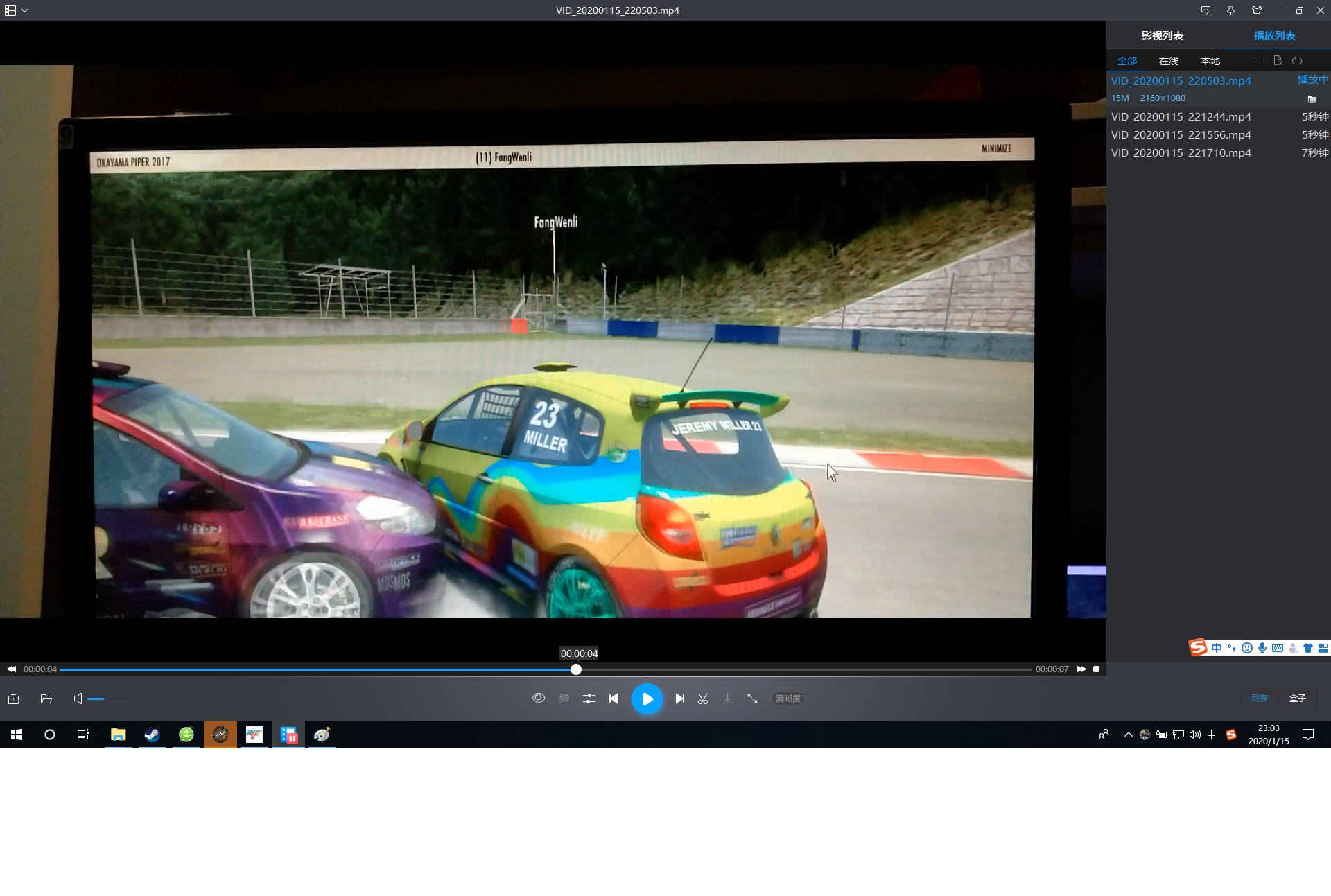Switch to the 播放列表 tab
This screenshot has height=896, width=1331.
click(x=1275, y=36)
